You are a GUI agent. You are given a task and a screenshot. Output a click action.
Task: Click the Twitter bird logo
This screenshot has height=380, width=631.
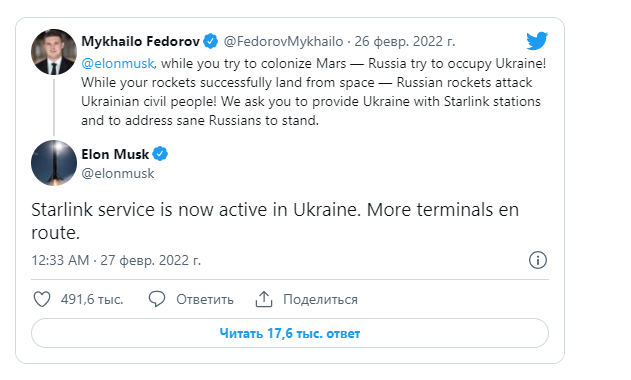click(537, 41)
